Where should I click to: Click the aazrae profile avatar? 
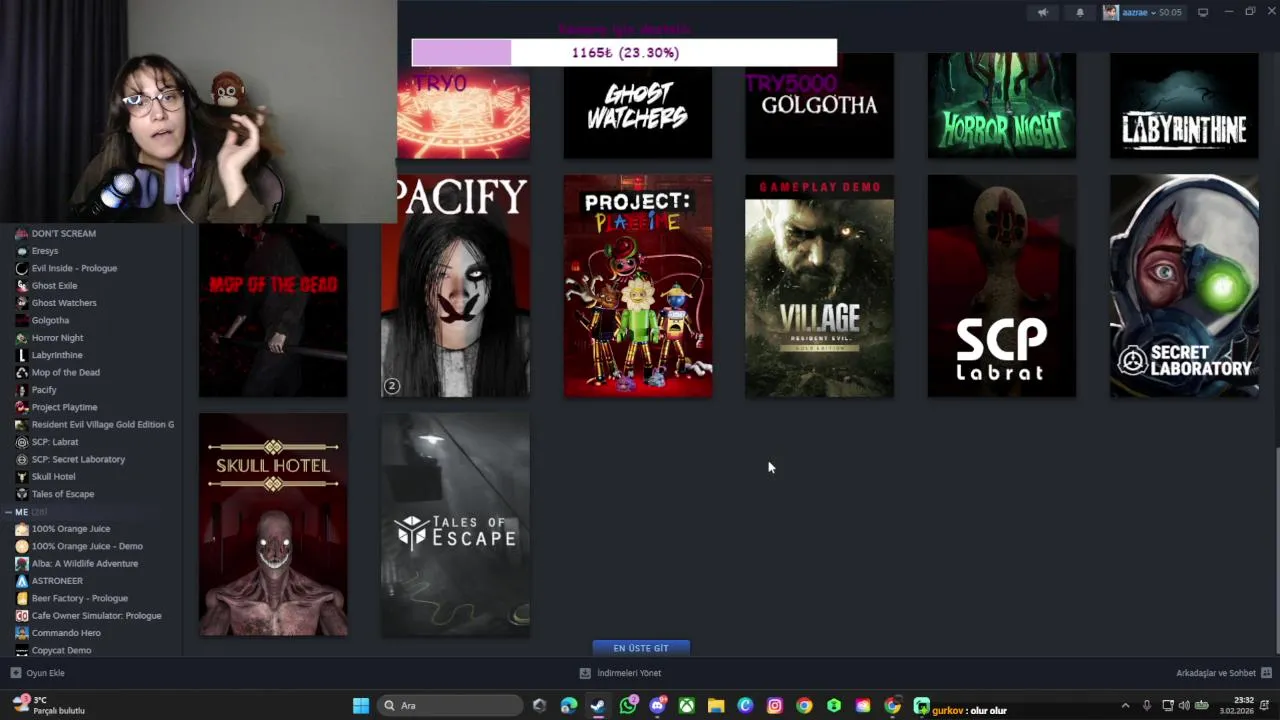tap(1110, 12)
